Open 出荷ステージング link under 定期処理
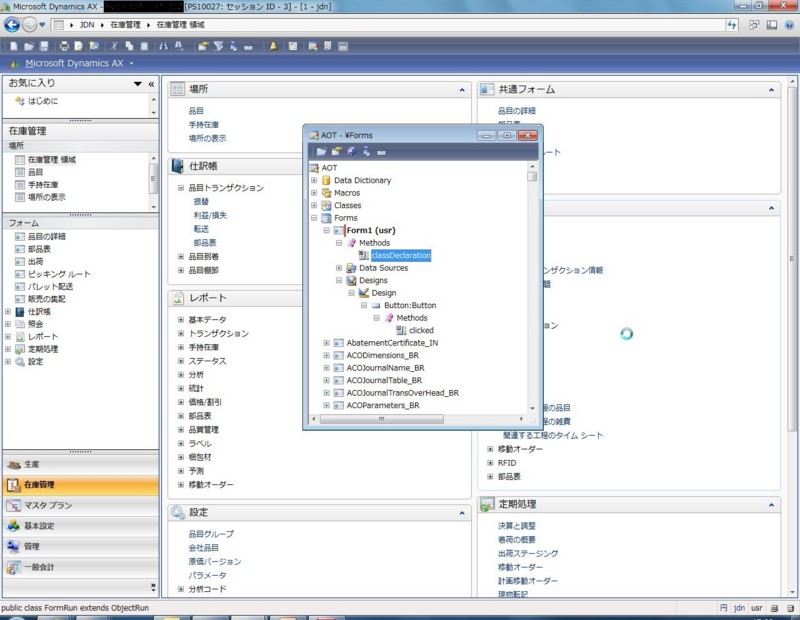This screenshot has width=800, height=620. [528, 553]
